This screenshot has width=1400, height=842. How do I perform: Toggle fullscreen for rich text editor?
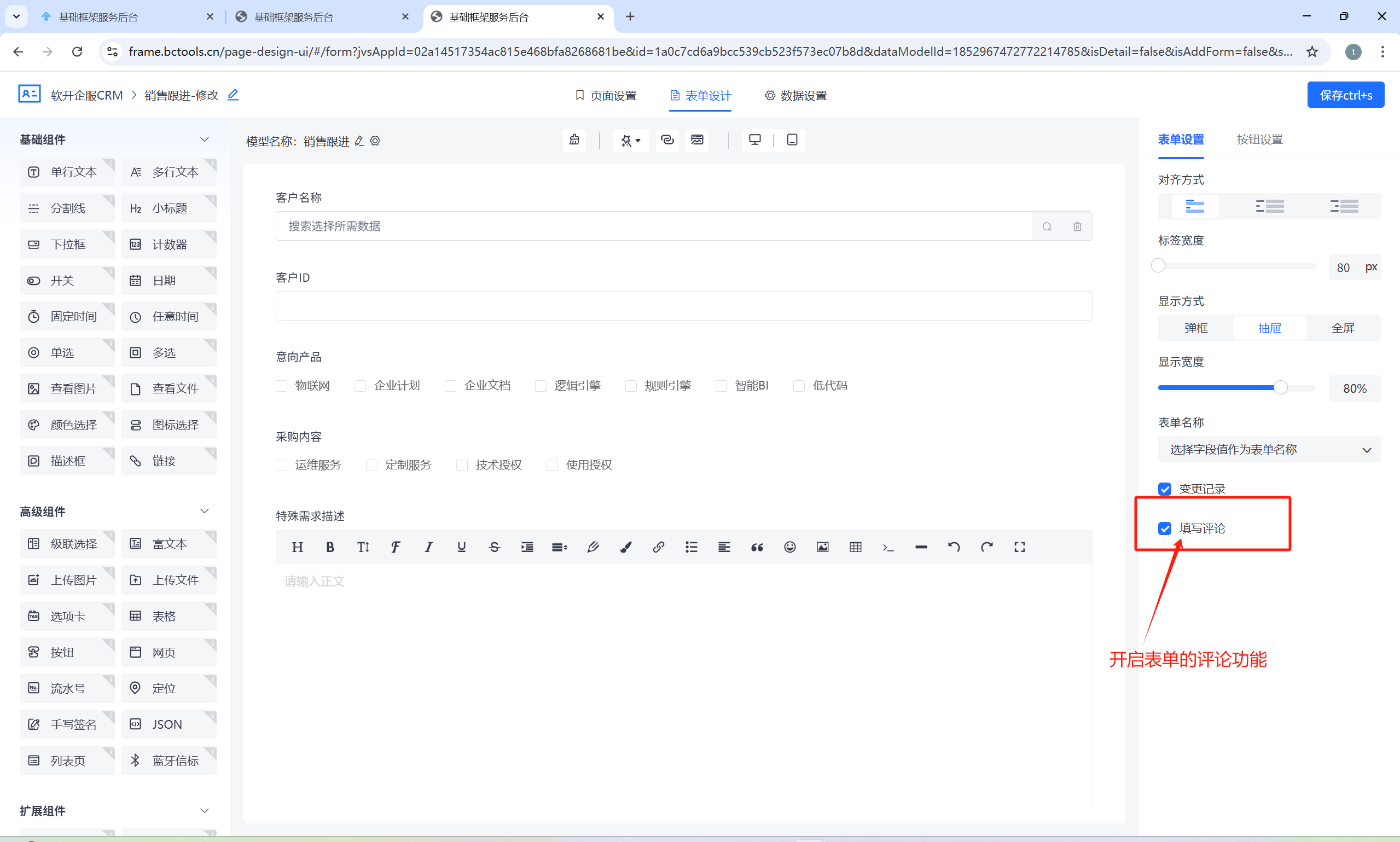click(1020, 547)
